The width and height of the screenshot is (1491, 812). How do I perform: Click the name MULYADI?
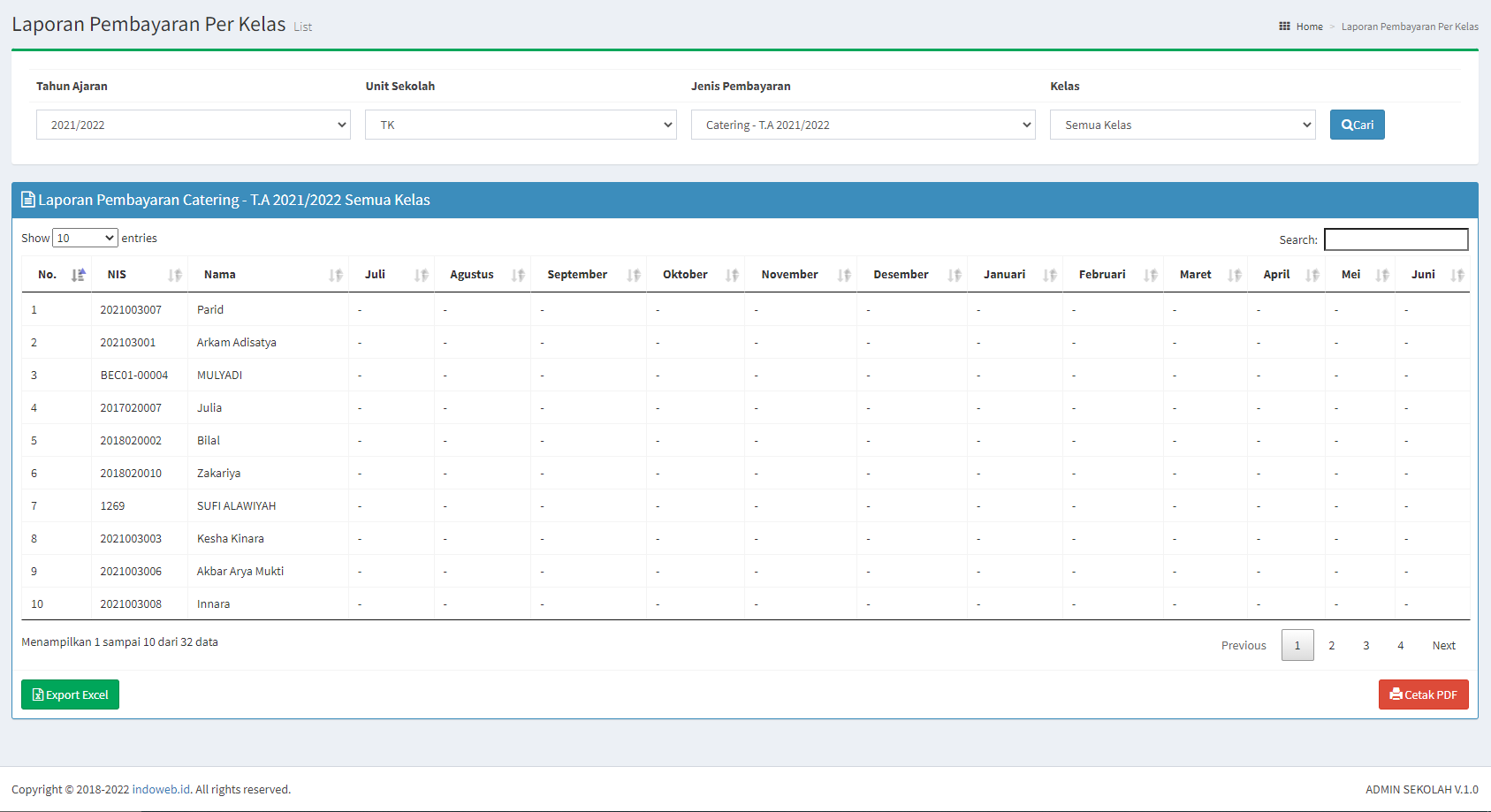pyautogui.click(x=219, y=375)
